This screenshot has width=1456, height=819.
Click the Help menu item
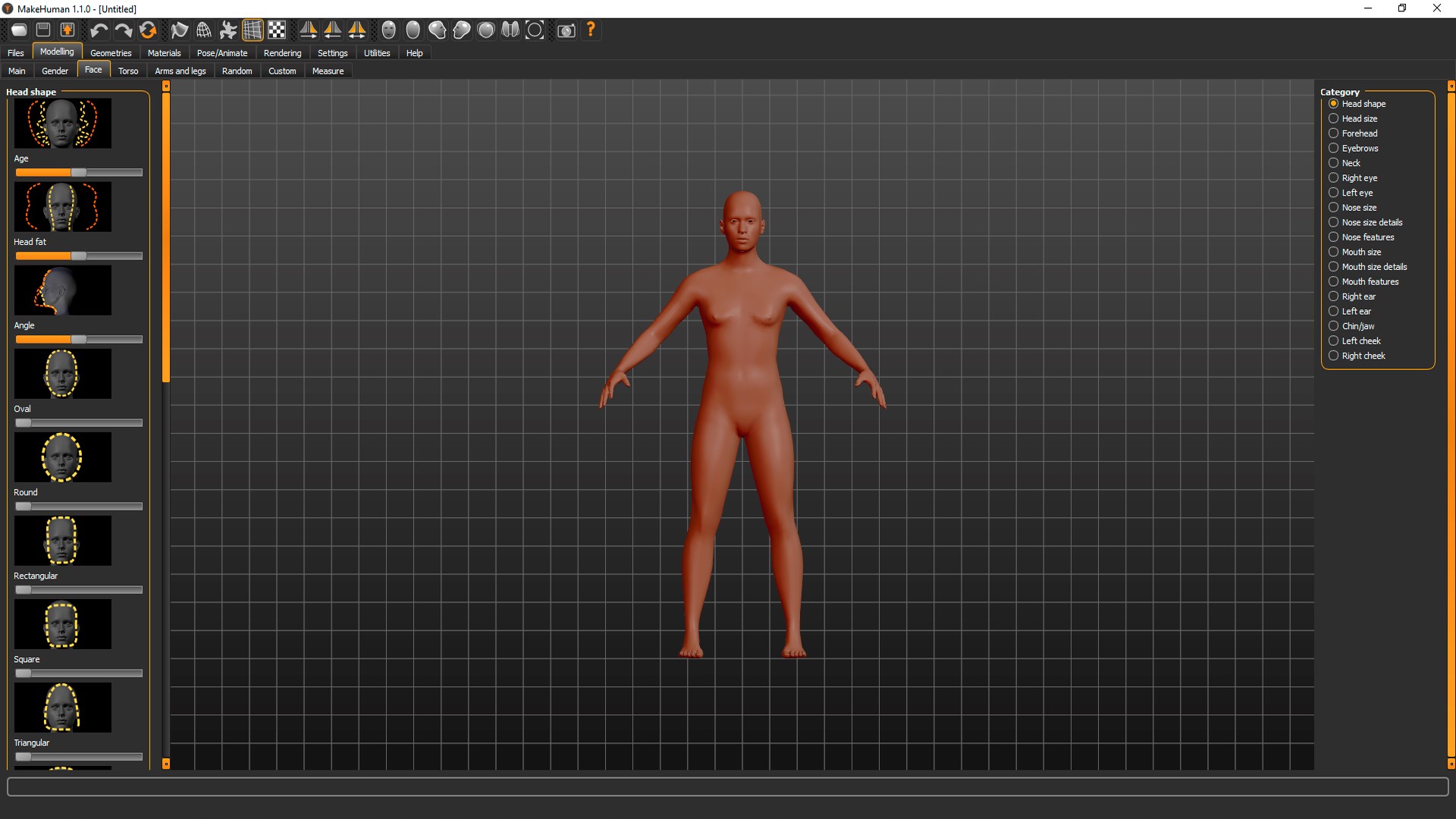pos(413,52)
